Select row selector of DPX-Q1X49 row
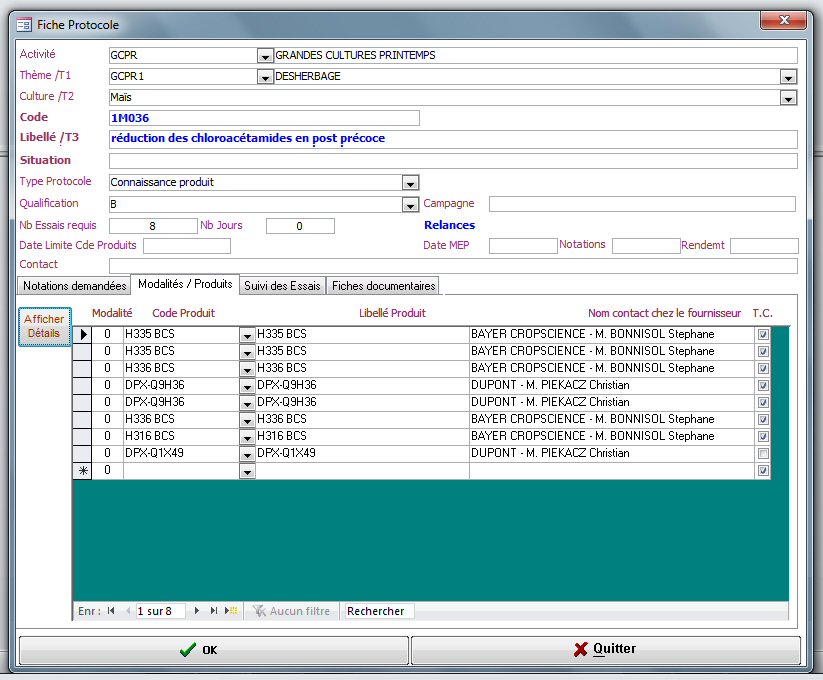This screenshot has height=680, width=823. tap(82, 453)
